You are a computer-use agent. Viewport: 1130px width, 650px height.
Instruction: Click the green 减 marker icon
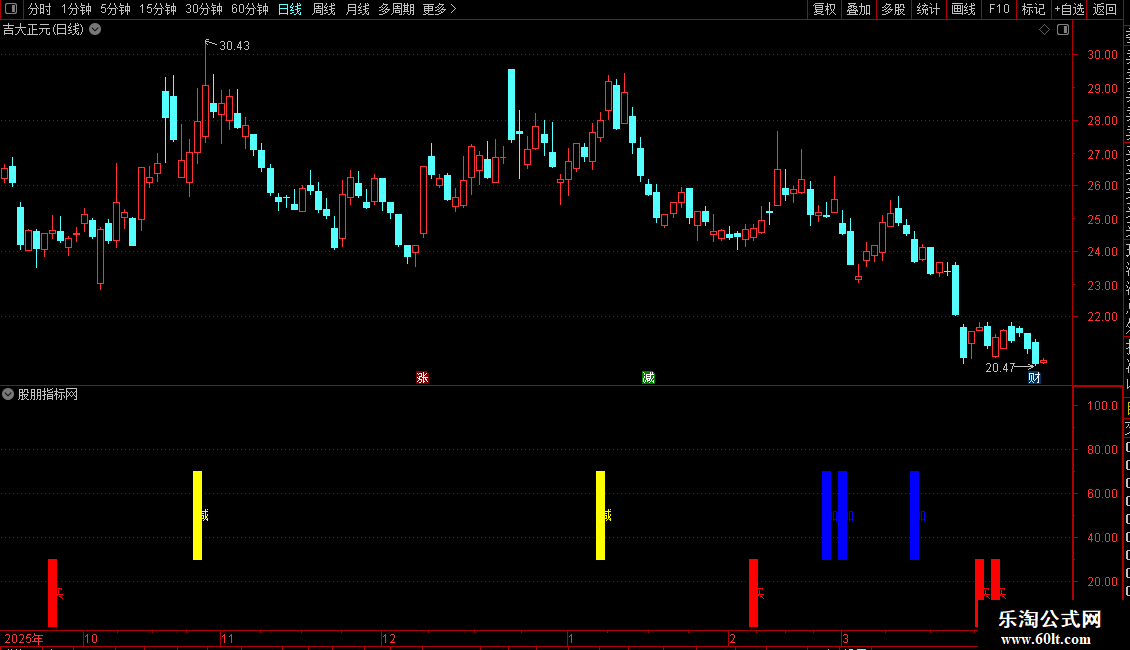pyautogui.click(x=649, y=378)
